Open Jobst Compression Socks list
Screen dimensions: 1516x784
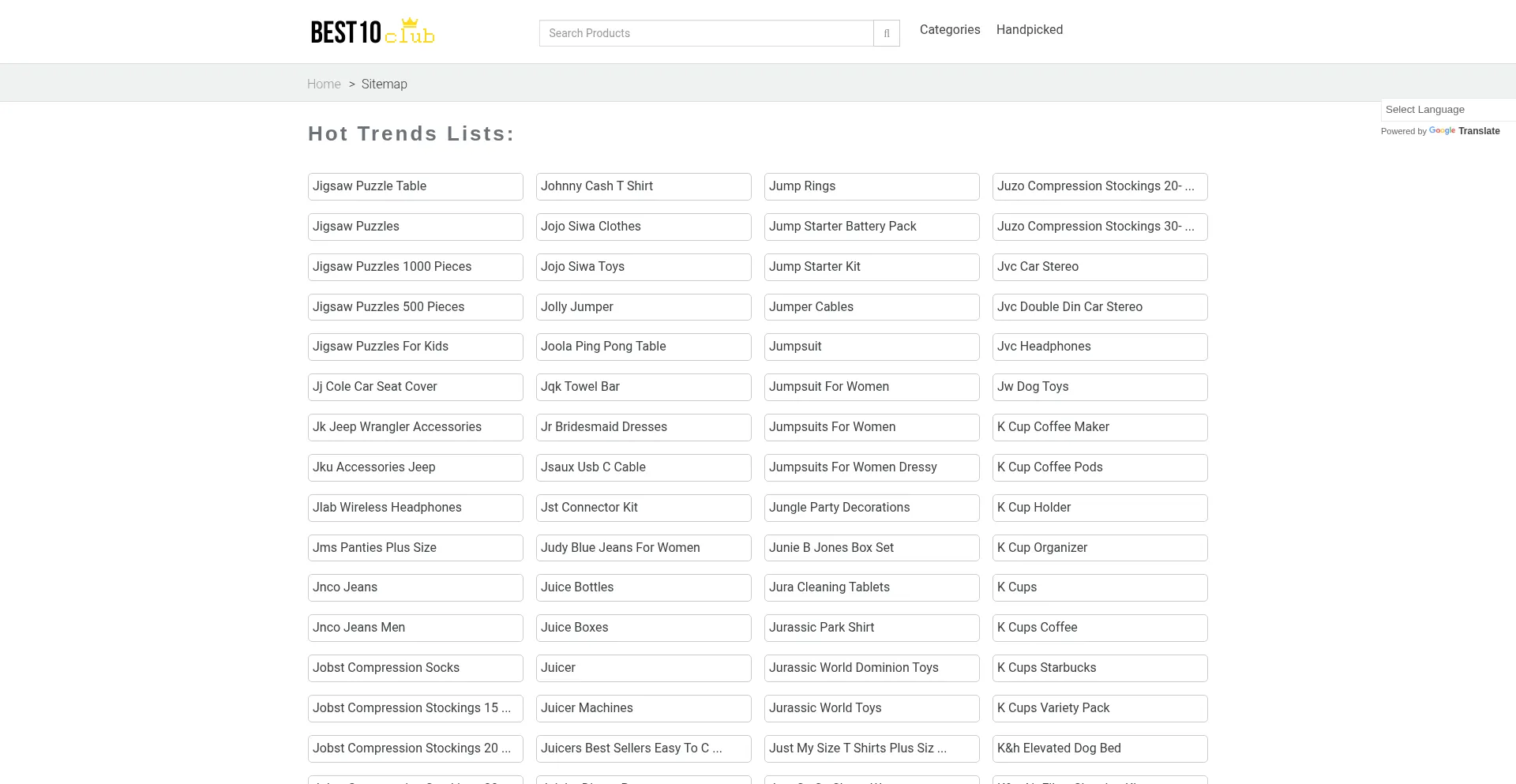415,668
